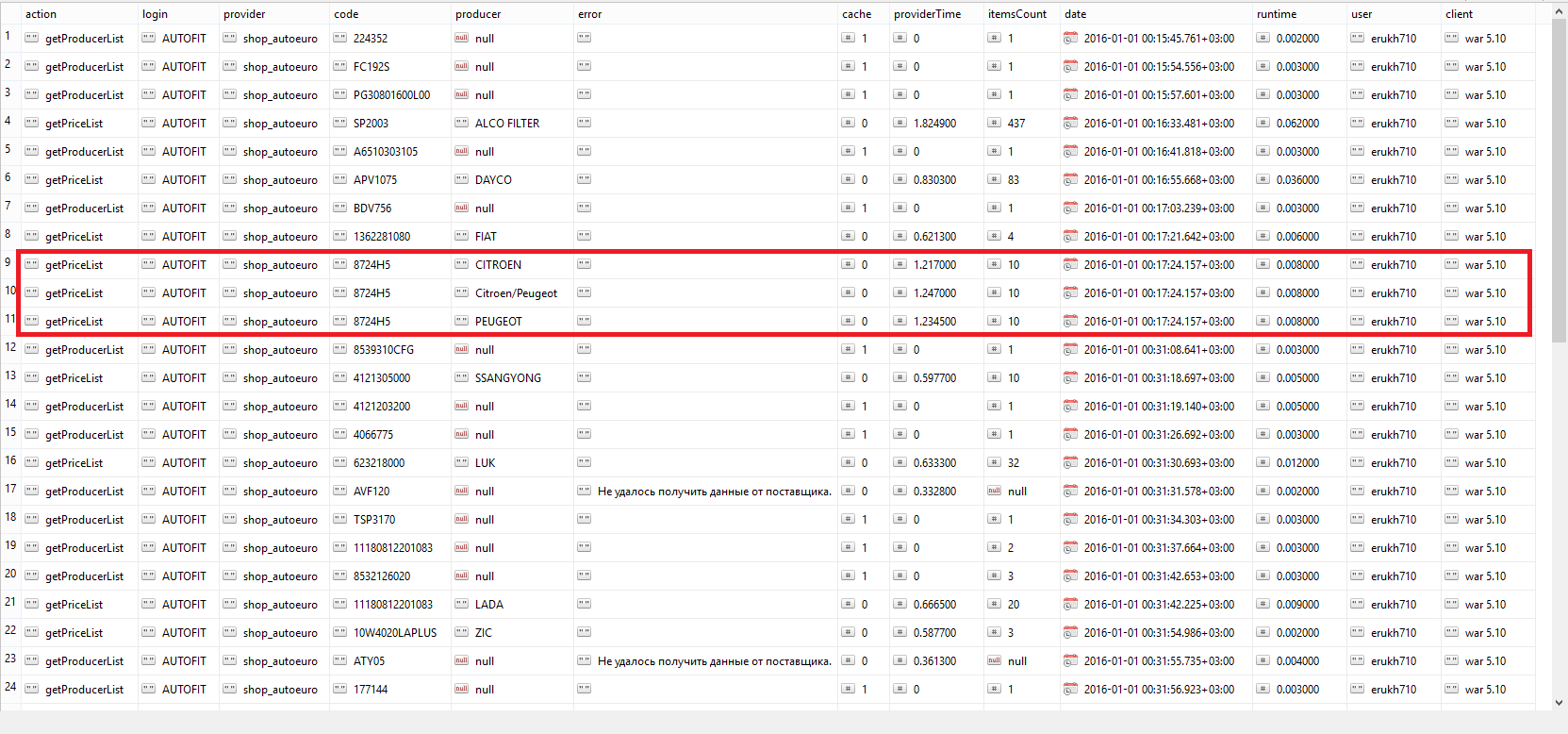The height and width of the screenshot is (734, 1568).
Task: Click the string icon before ZIC producer
Action: pos(461,633)
